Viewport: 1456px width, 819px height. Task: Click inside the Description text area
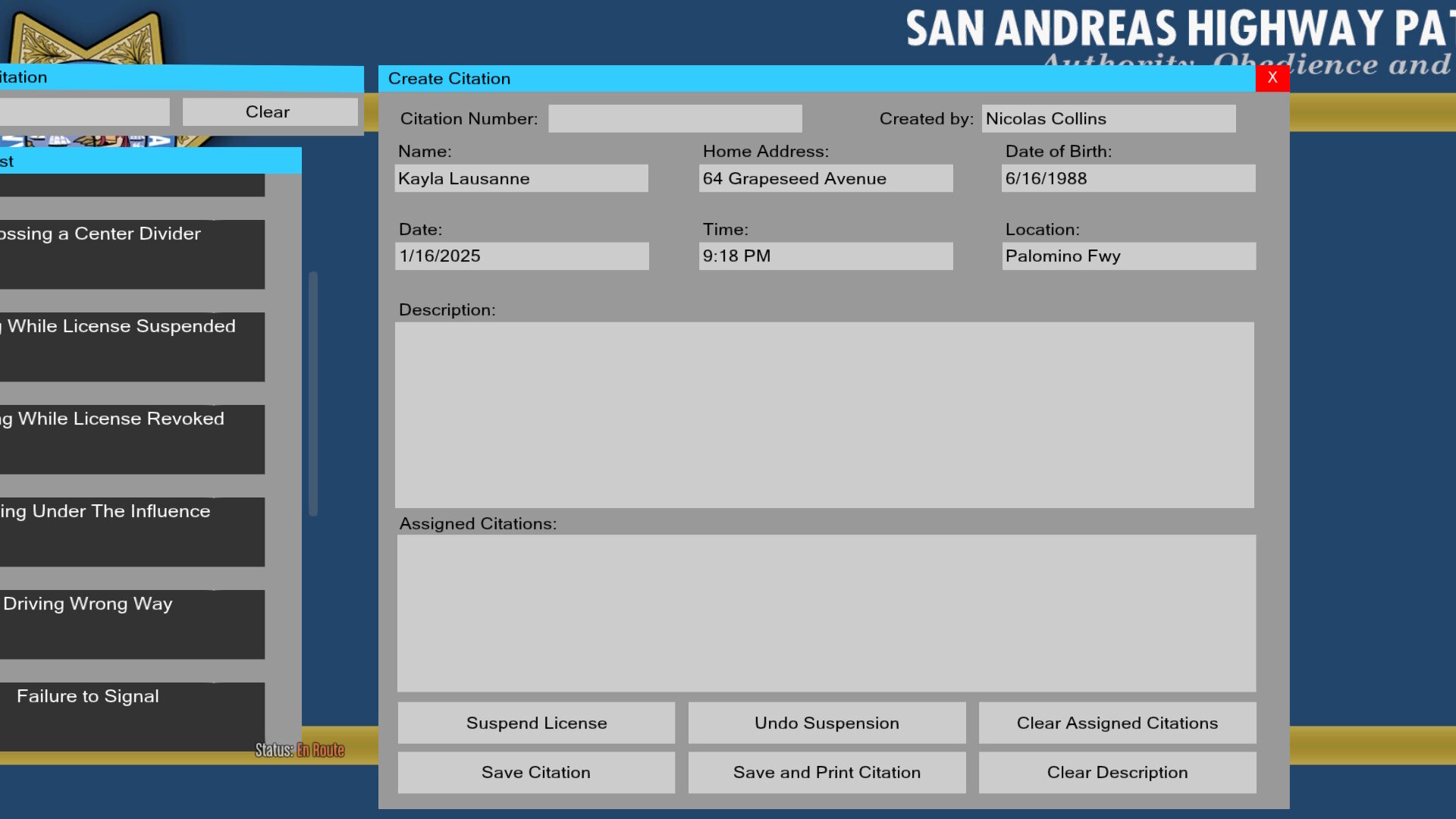pos(824,415)
